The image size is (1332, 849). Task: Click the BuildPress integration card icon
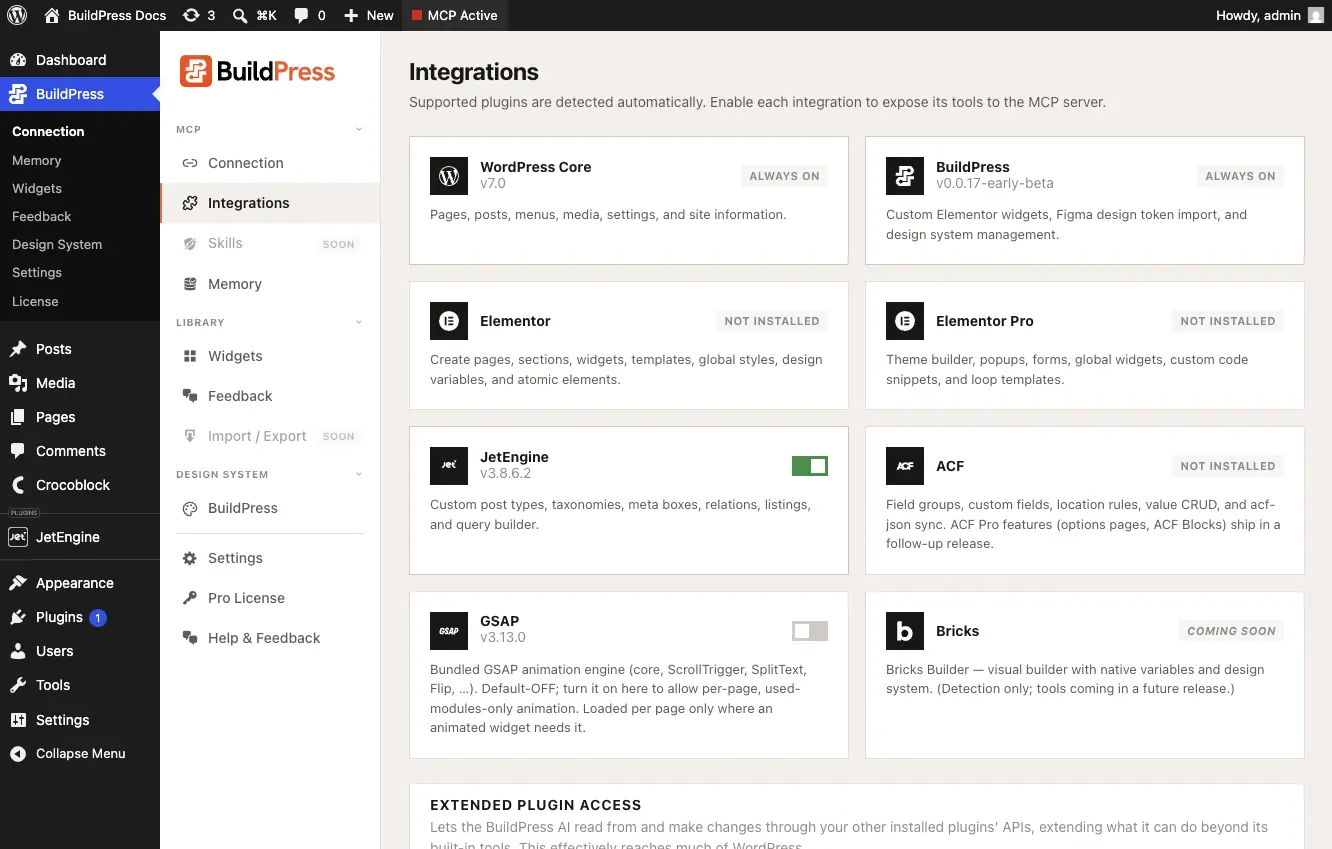(905, 176)
